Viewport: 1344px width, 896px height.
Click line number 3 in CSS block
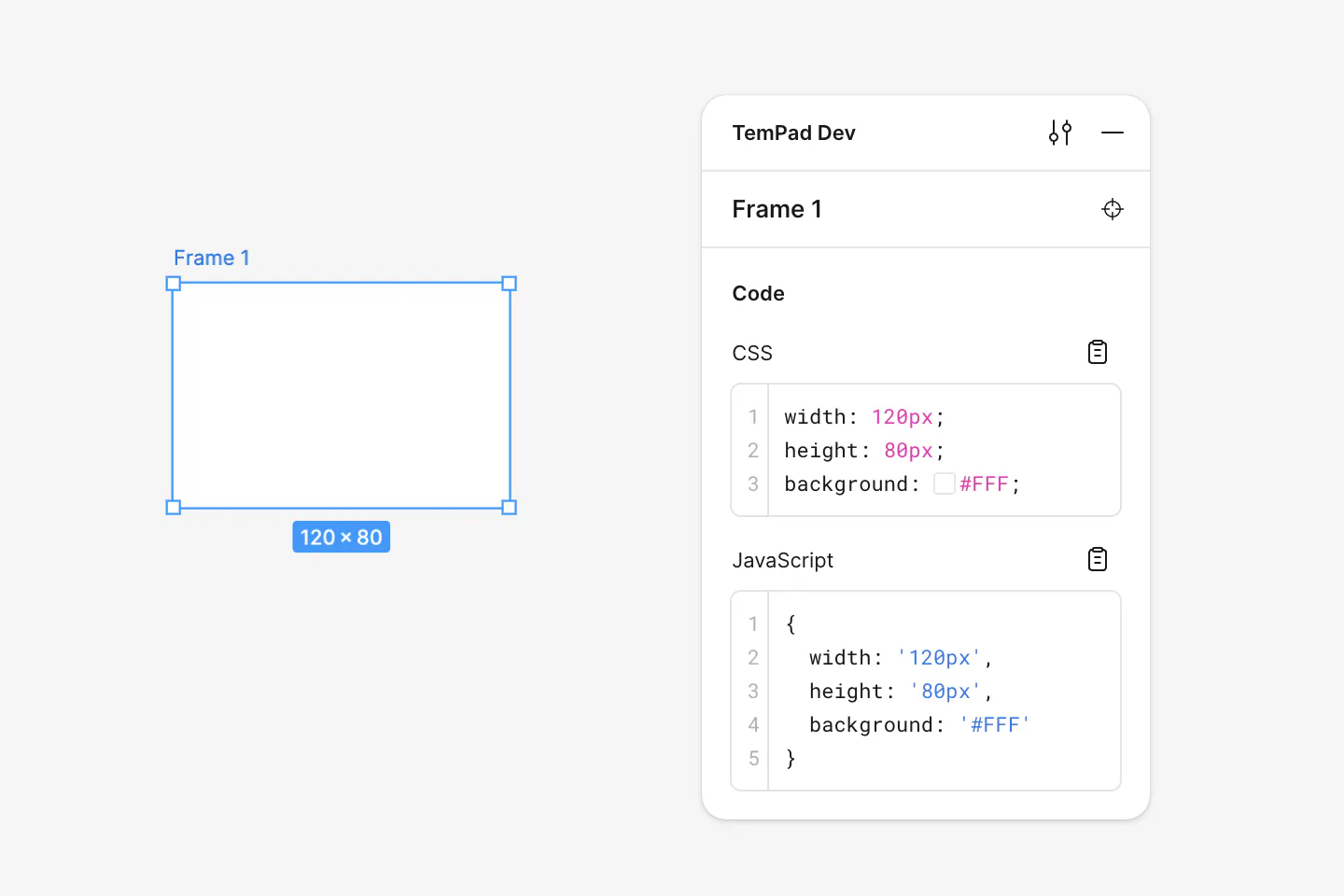pyautogui.click(x=753, y=483)
